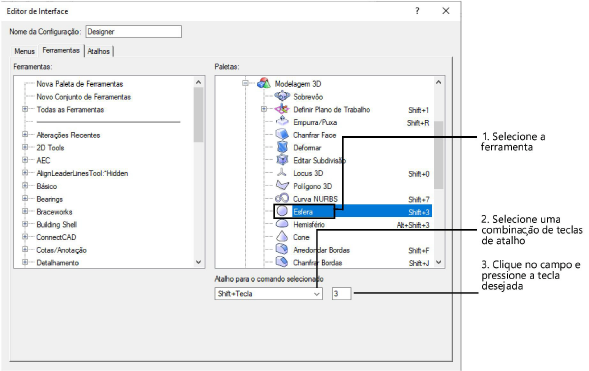Select the Sobrevôo tool icon
The height and width of the screenshot is (371, 589).
[x=282, y=96]
